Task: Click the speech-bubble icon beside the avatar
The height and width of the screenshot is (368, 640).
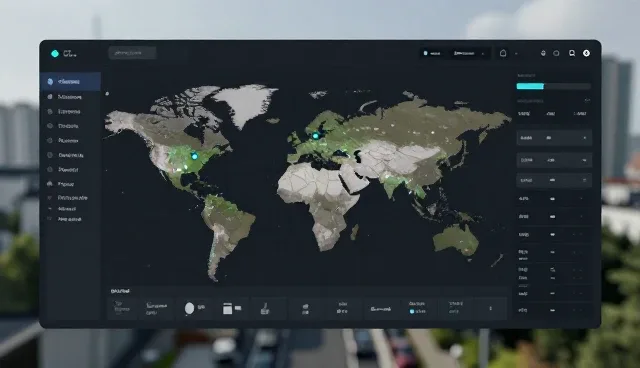Action: [572, 53]
